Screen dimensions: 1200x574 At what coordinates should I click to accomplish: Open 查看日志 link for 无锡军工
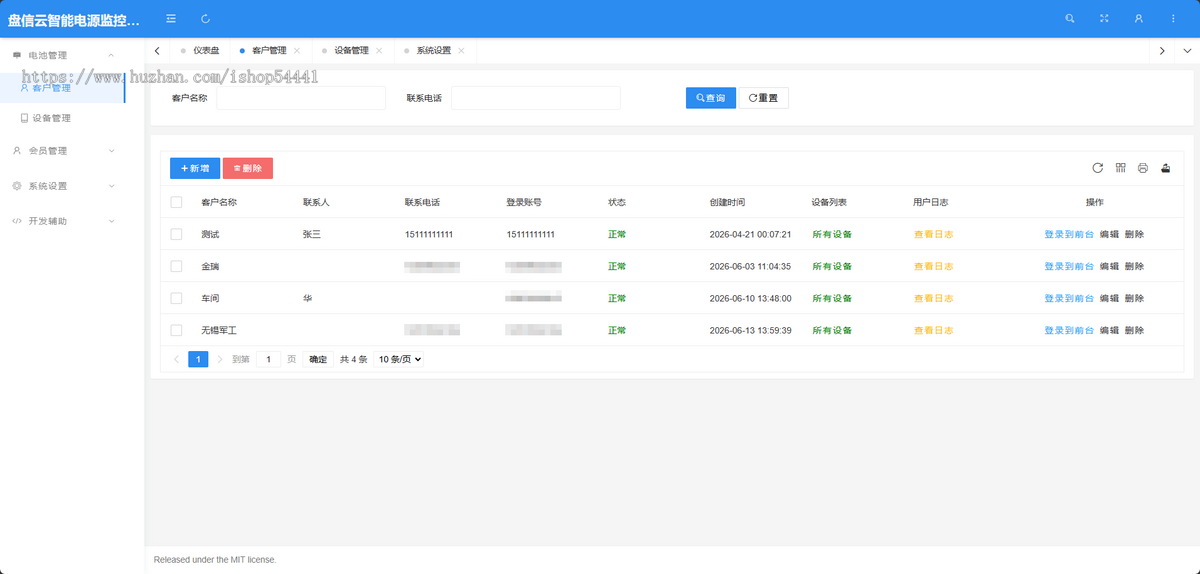(x=933, y=330)
